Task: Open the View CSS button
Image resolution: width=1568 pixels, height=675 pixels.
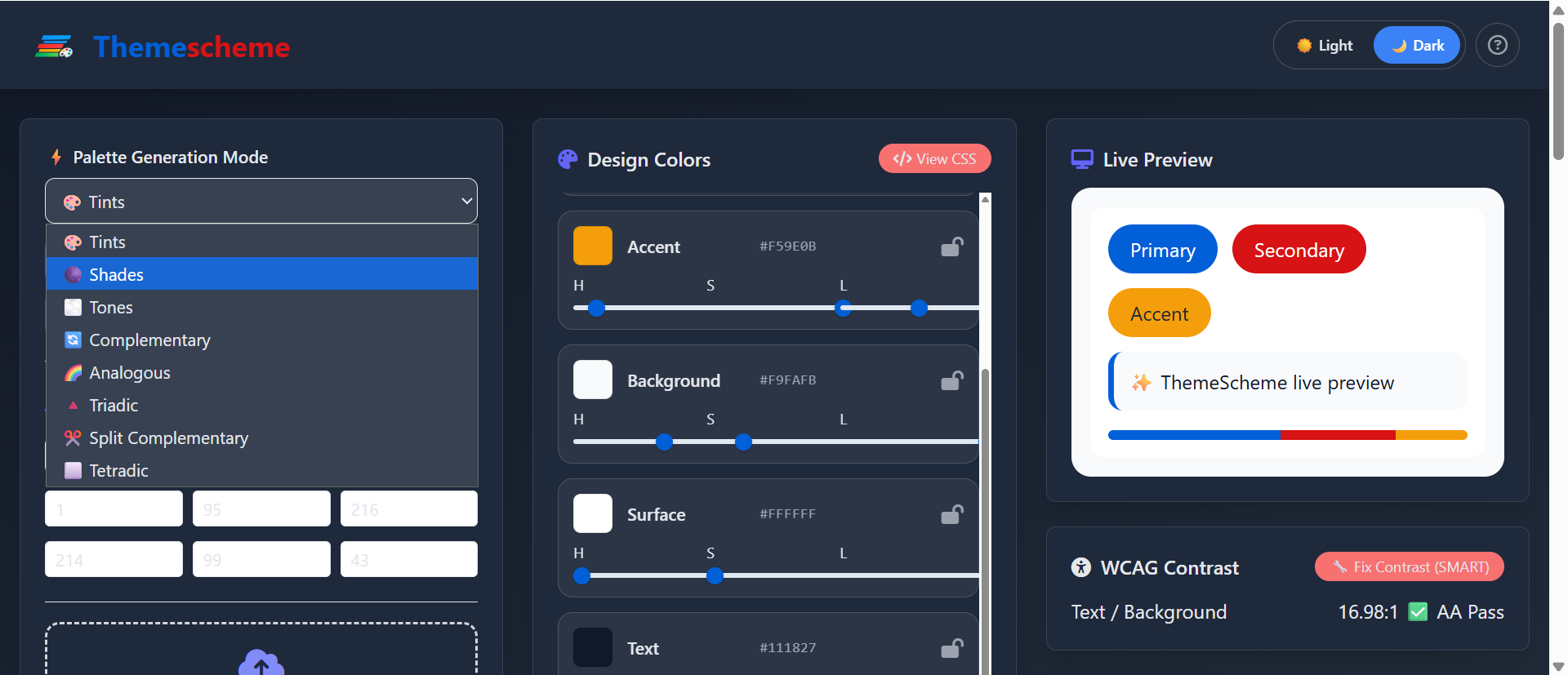Action: click(x=934, y=158)
